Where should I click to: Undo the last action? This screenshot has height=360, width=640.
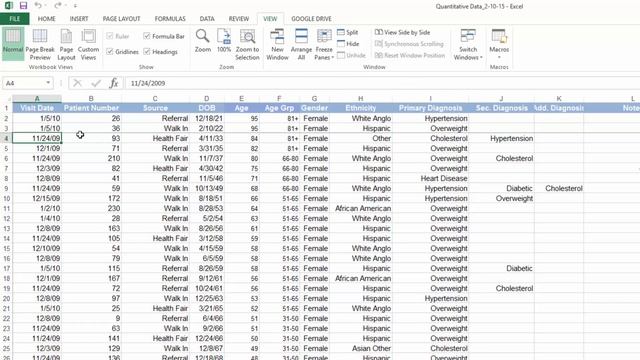(x=38, y=6)
